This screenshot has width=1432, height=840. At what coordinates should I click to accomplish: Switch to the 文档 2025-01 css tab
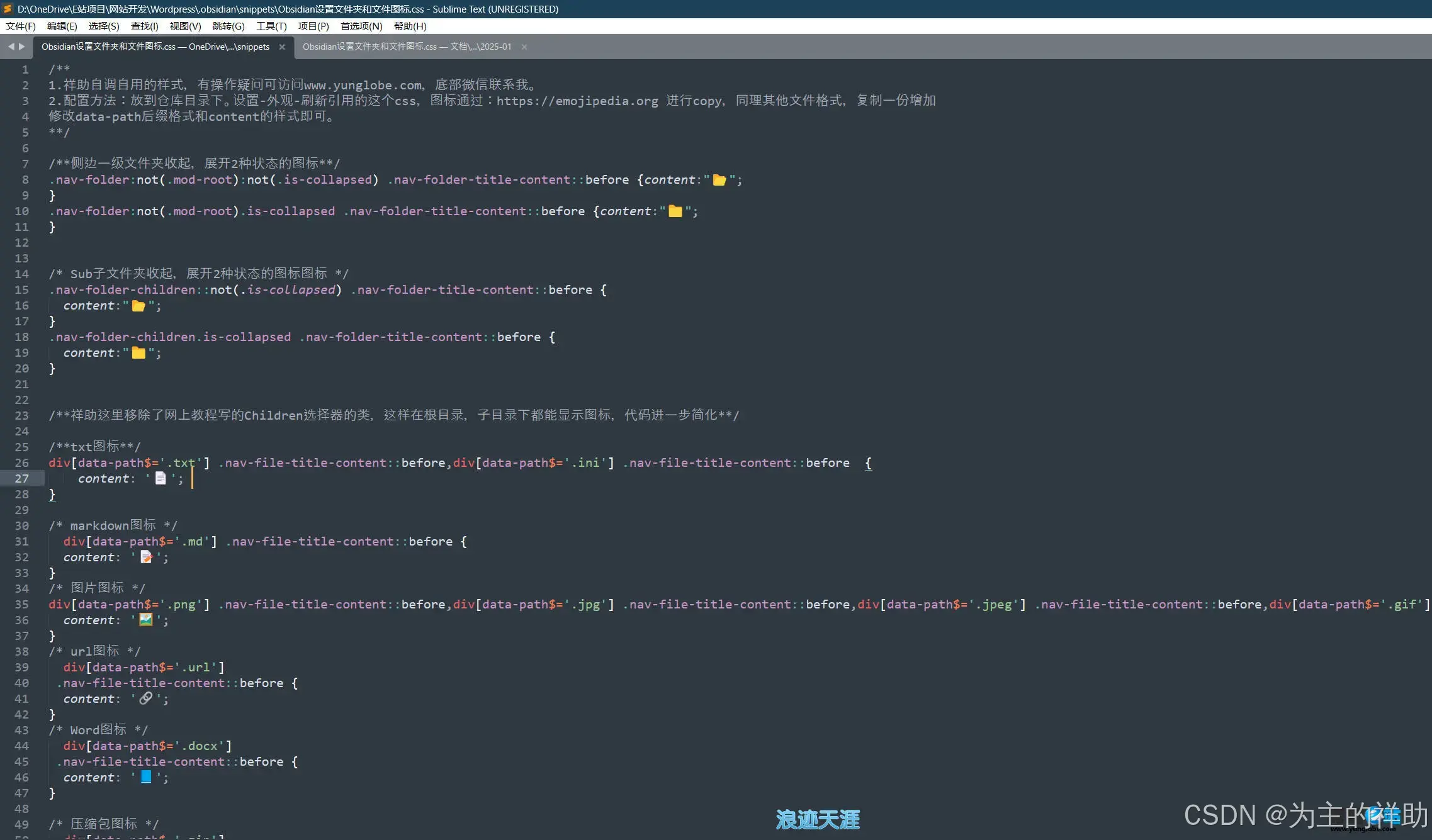coord(407,47)
